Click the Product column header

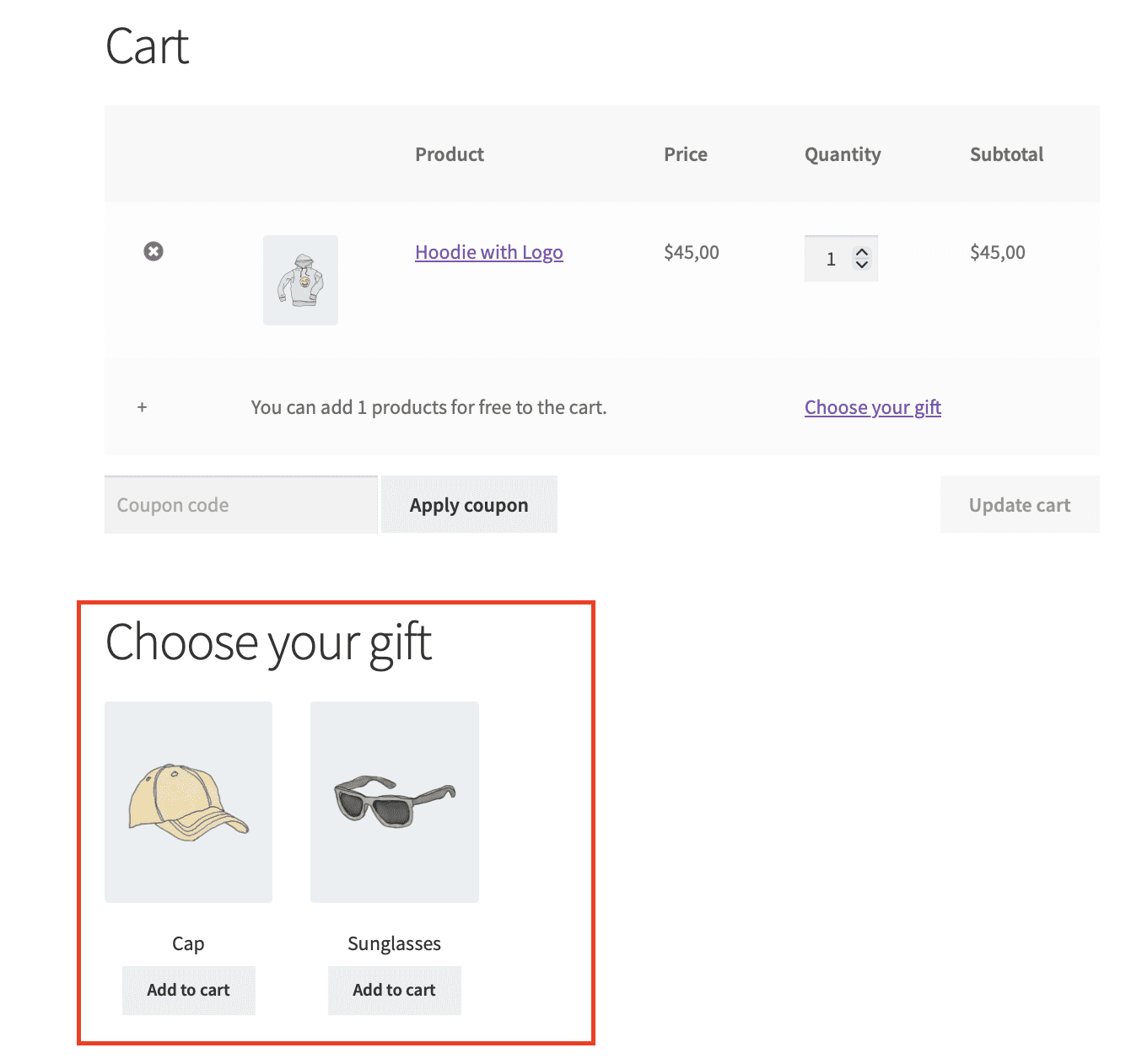[449, 154]
